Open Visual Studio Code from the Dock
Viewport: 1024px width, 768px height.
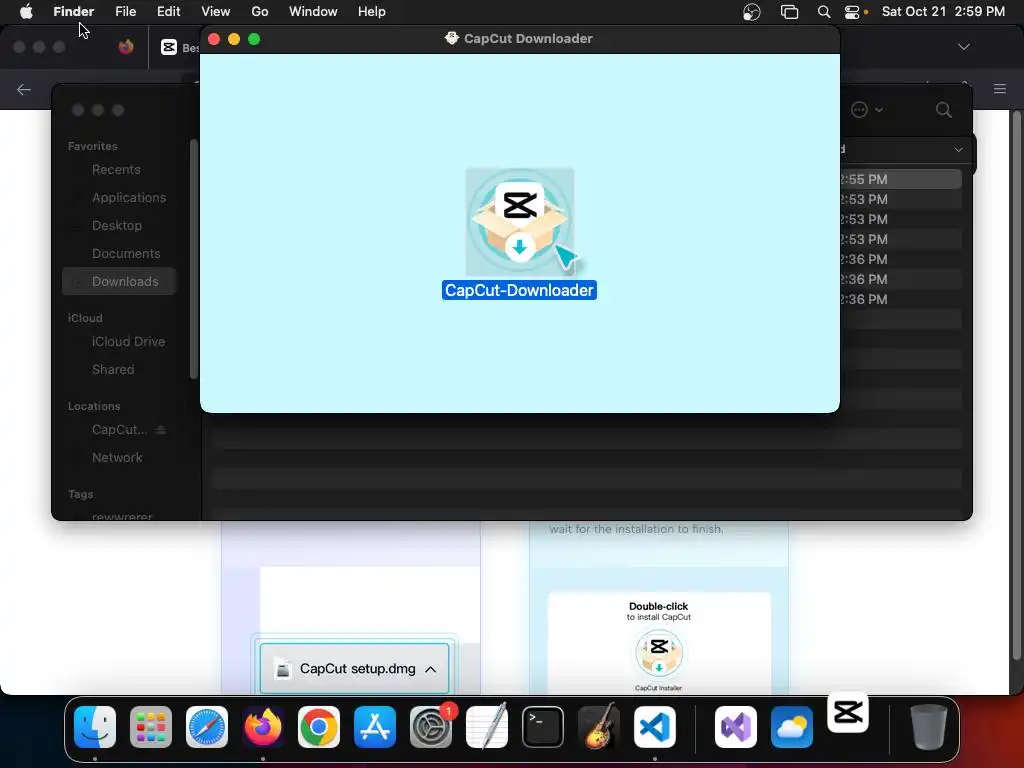654,727
